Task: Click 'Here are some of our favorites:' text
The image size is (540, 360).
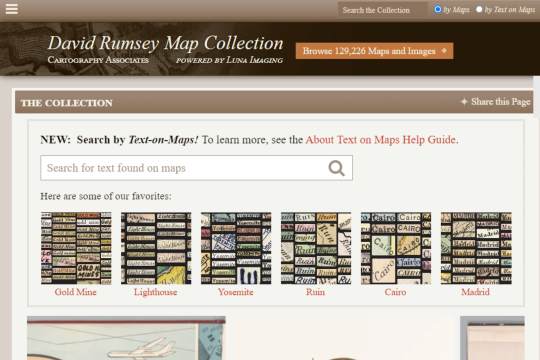Action: pos(106,196)
